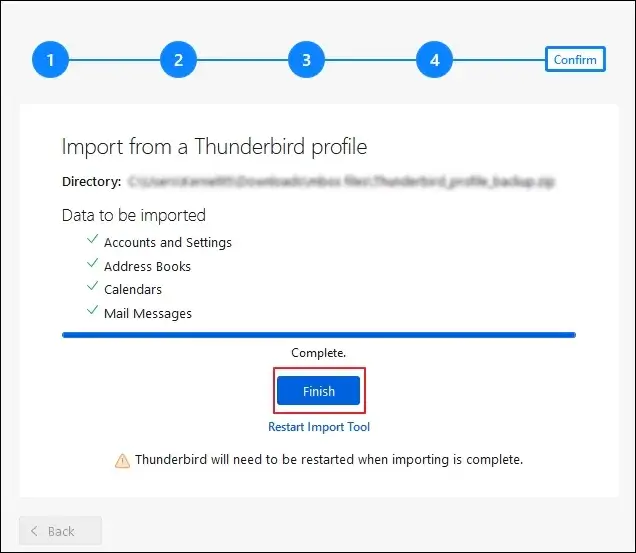Click the checkmark beside Address Books

pos(92,263)
